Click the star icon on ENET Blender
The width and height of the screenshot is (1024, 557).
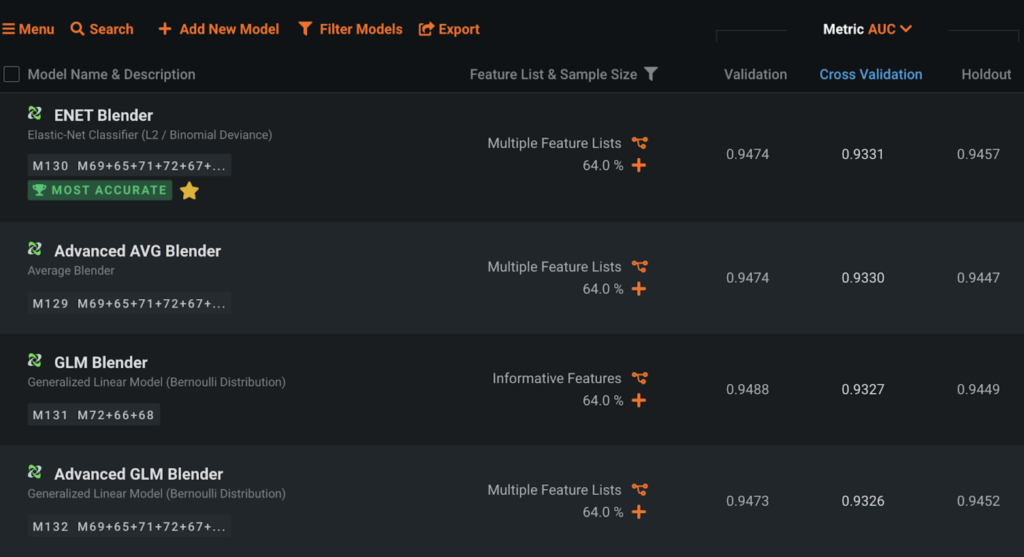[189, 190]
